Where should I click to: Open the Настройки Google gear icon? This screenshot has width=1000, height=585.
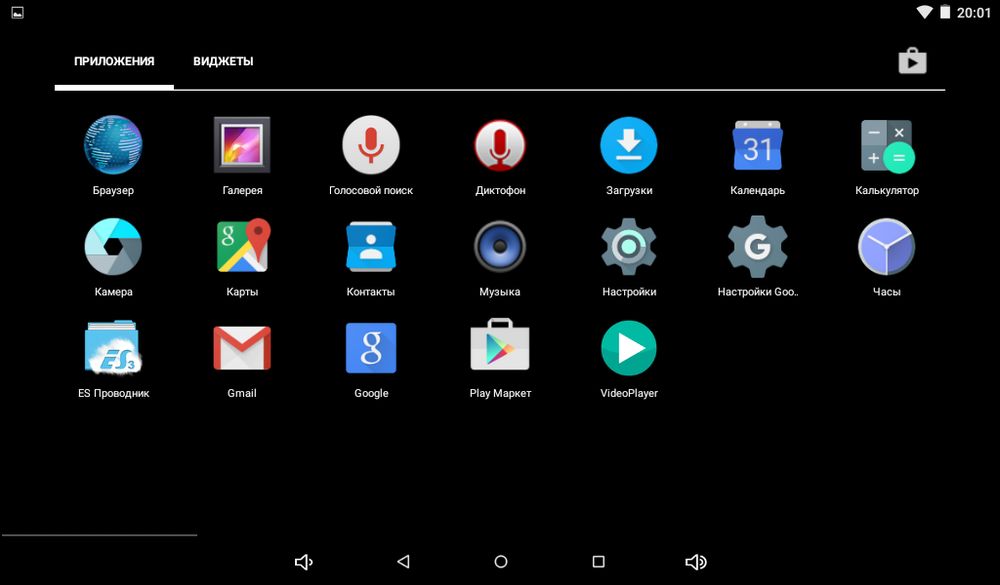coord(758,247)
